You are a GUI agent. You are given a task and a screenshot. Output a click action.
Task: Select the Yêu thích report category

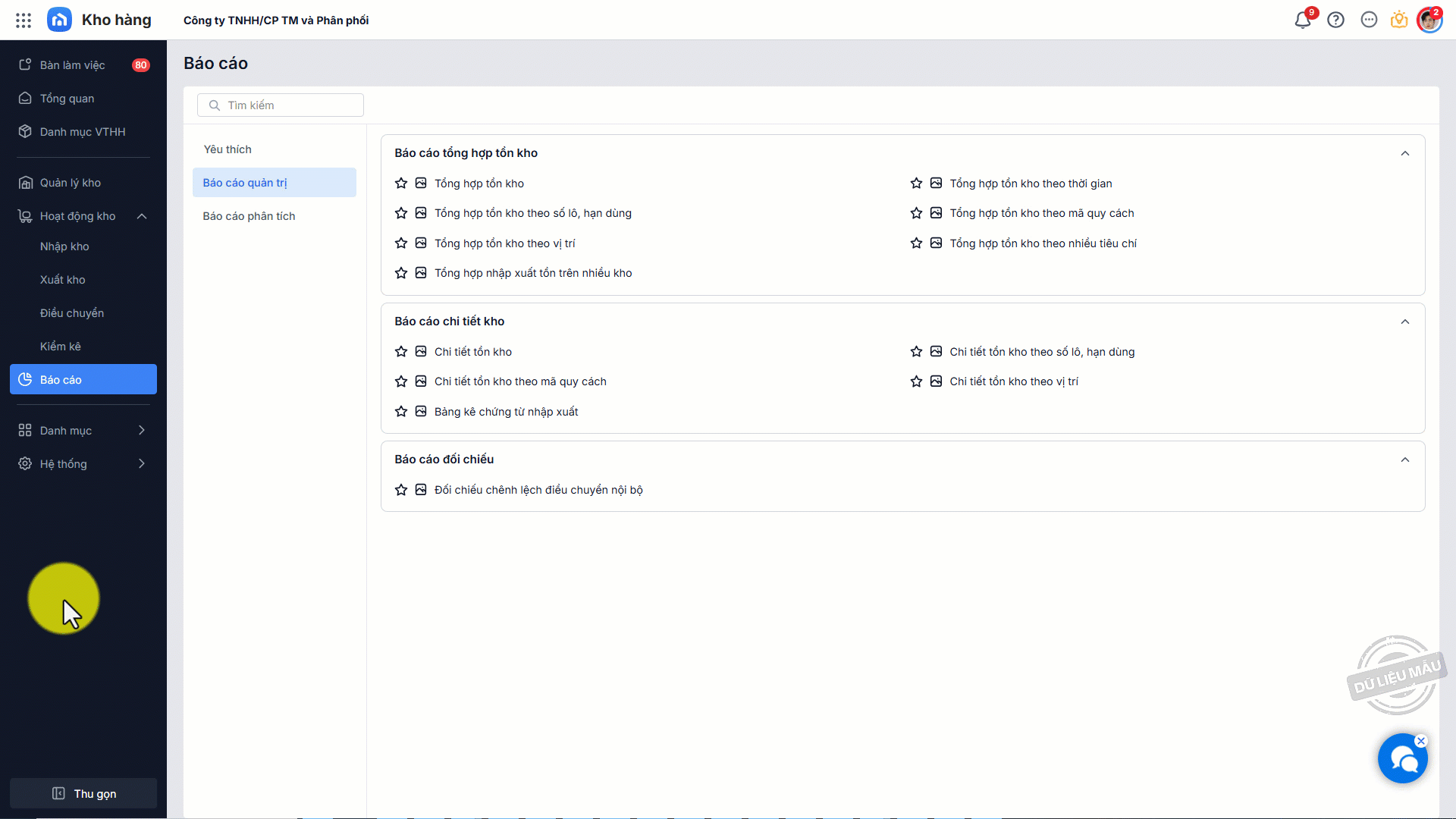coord(227,149)
